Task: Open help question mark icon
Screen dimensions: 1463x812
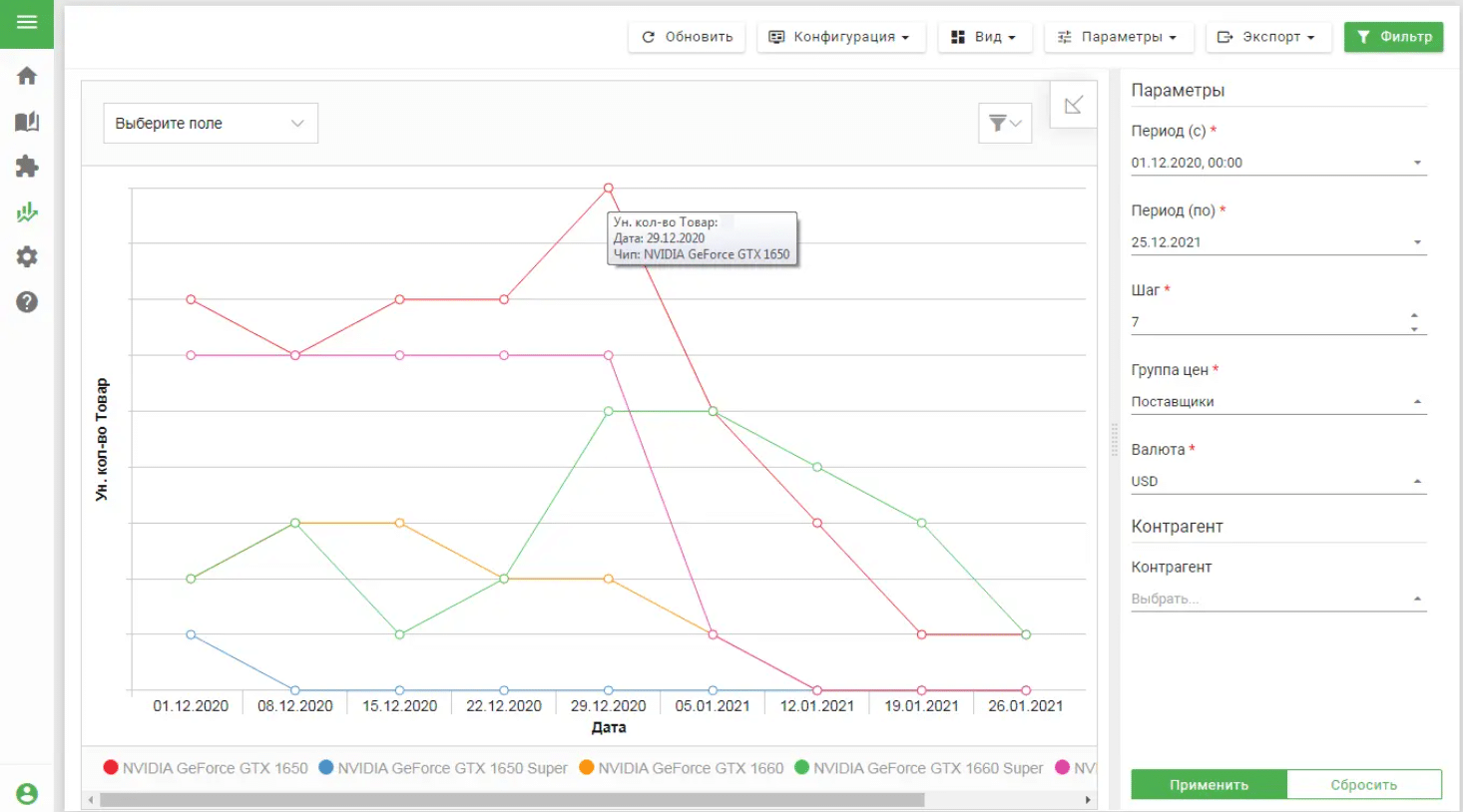Action: [x=27, y=302]
